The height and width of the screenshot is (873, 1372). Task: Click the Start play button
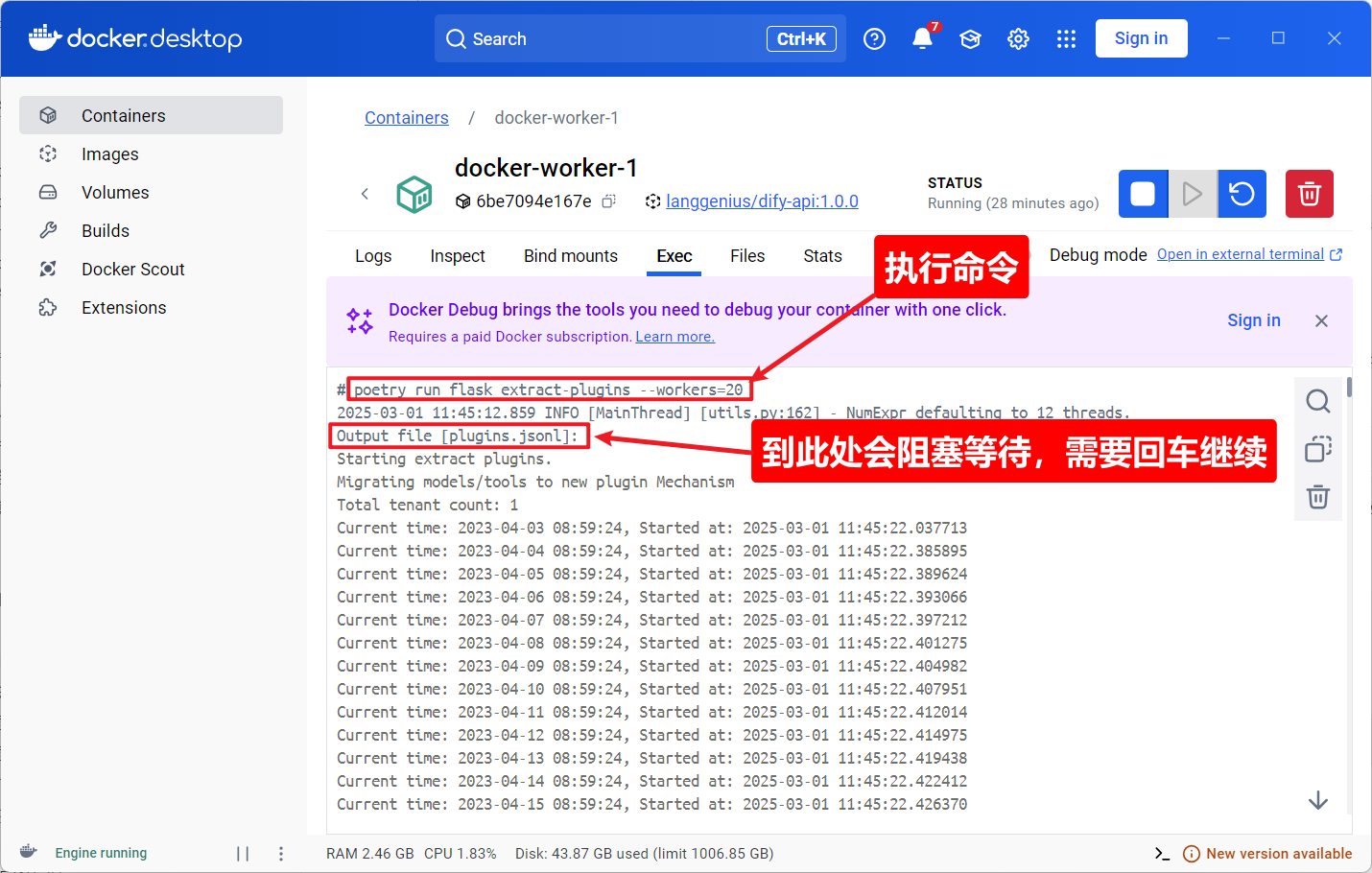1193,194
